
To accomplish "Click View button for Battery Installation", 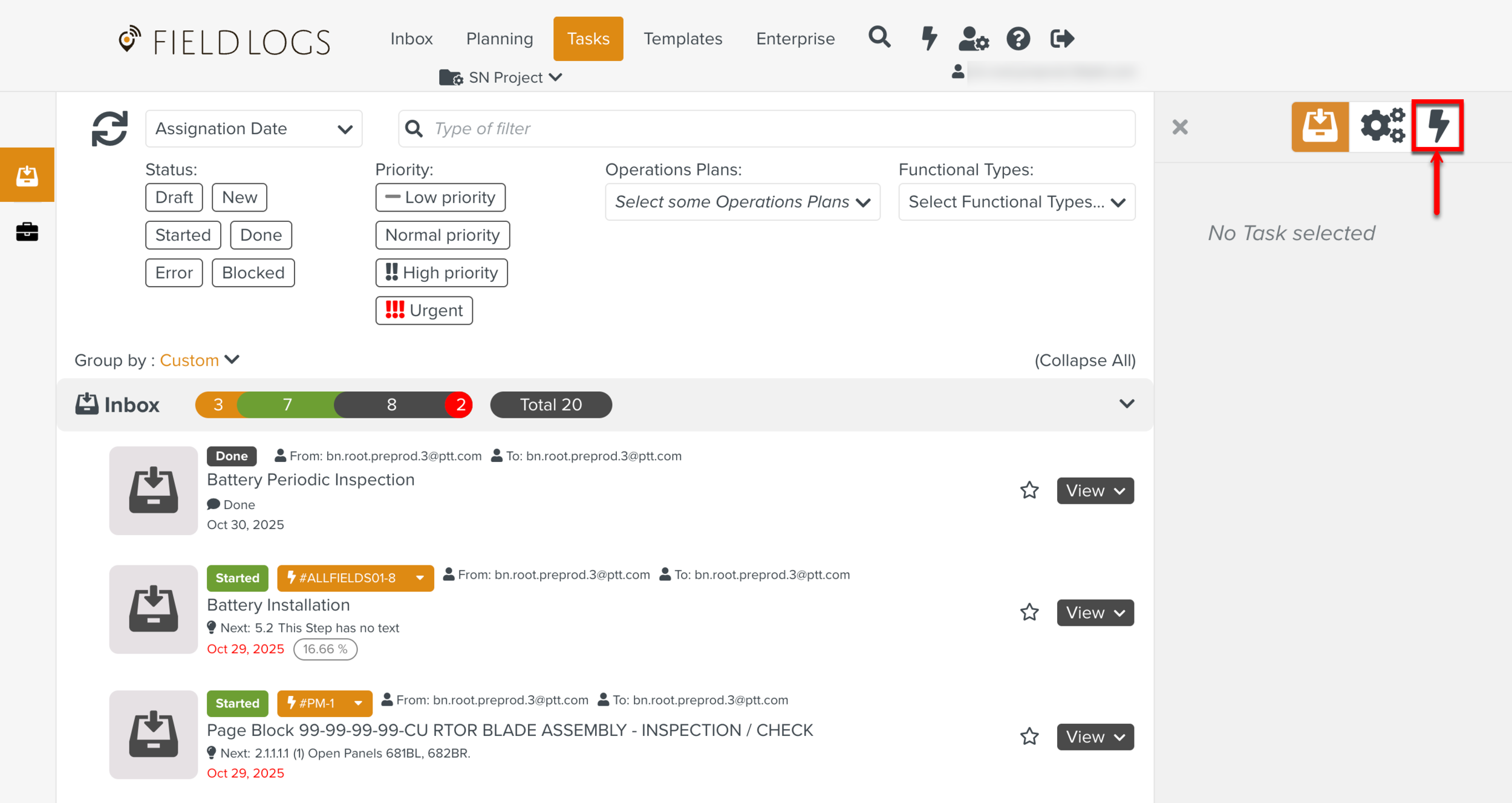I will point(1095,613).
